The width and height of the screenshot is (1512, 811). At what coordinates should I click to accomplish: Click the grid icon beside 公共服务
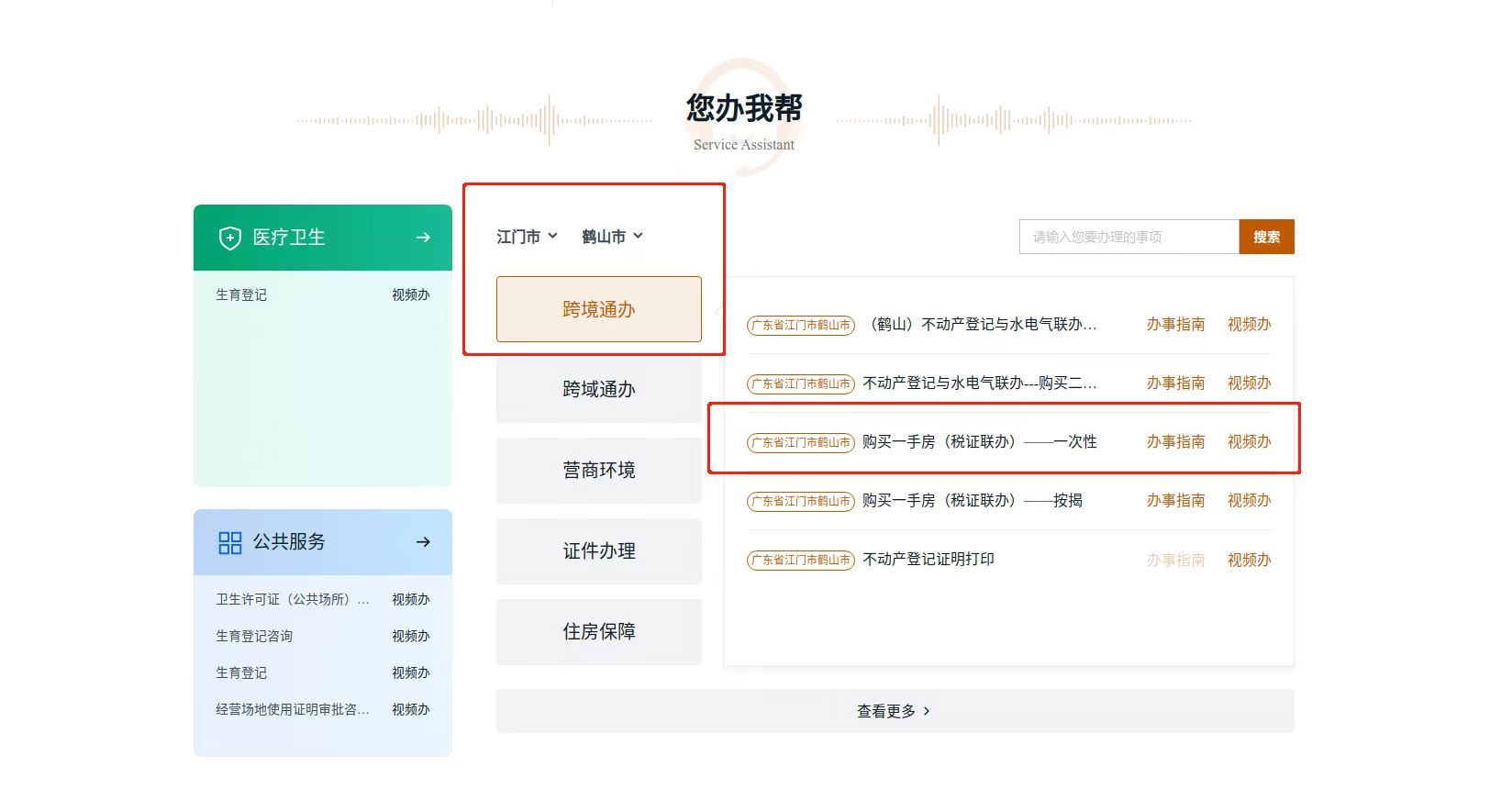(229, 542)
